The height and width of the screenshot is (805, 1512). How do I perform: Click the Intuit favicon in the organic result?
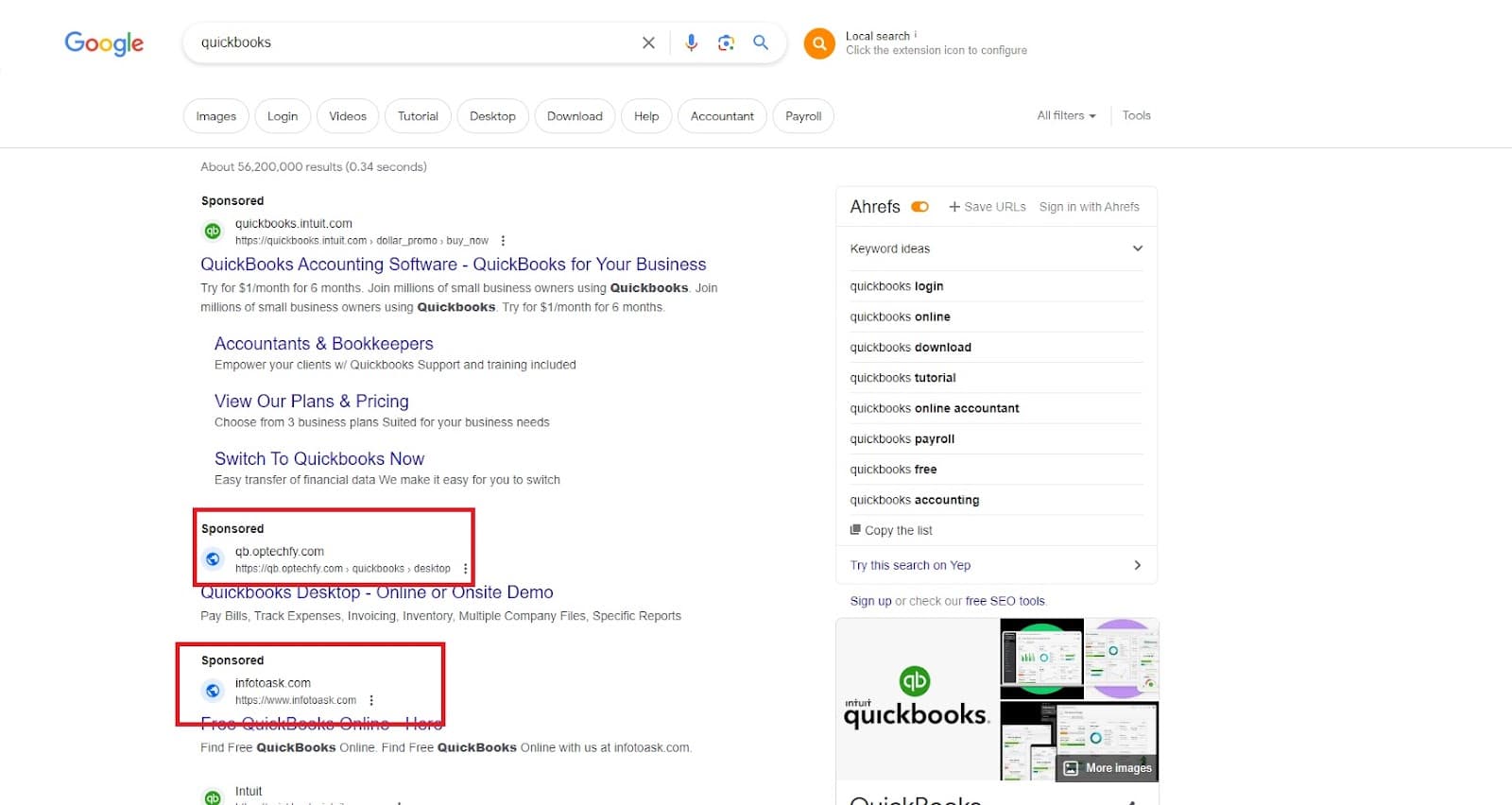pyautogui.click(x=213, y=796)
